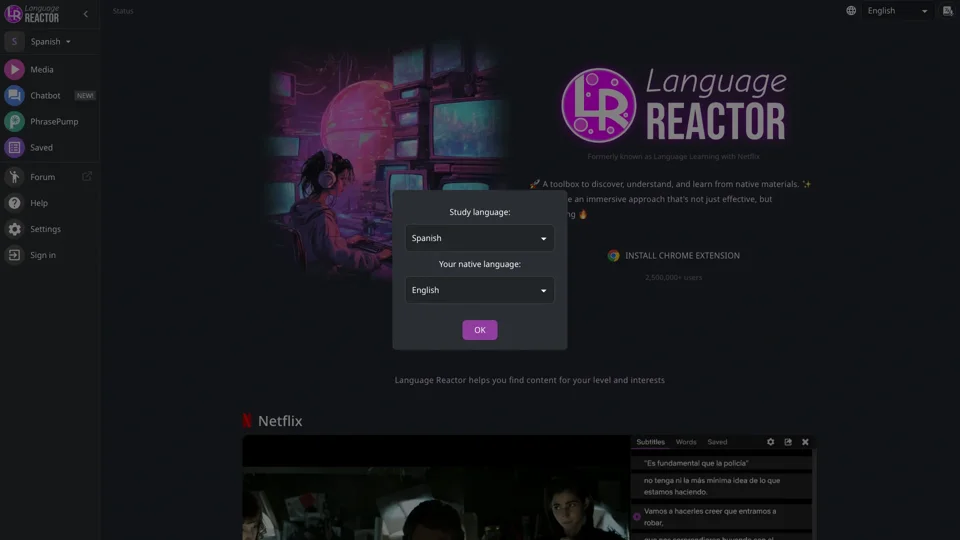The width and height of the screenshot is (960, 540).
Task: Select the Media menu label
Action: point(42,70)
